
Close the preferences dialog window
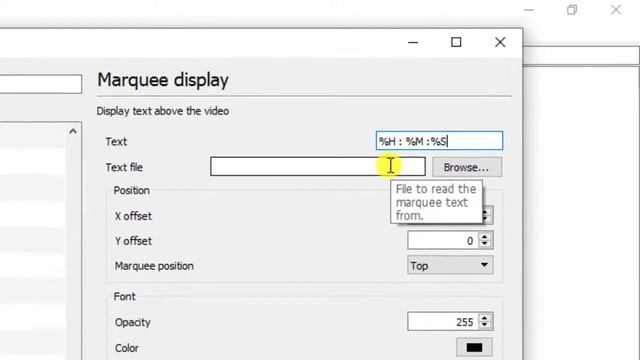click(500, 42)
